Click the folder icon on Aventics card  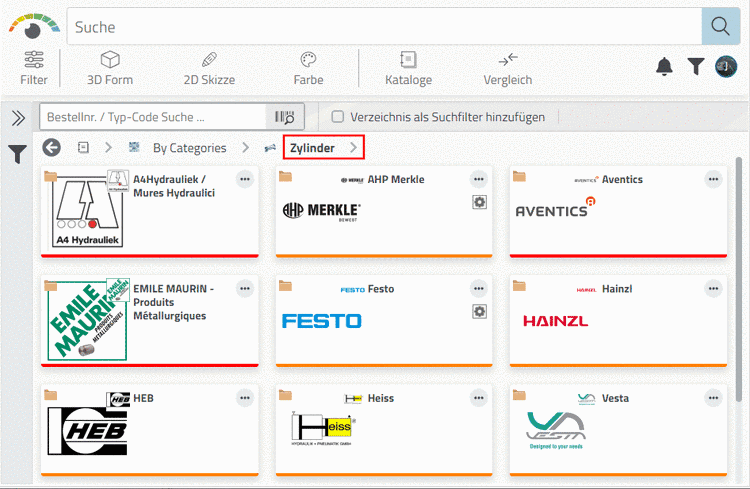coord(519,176)
